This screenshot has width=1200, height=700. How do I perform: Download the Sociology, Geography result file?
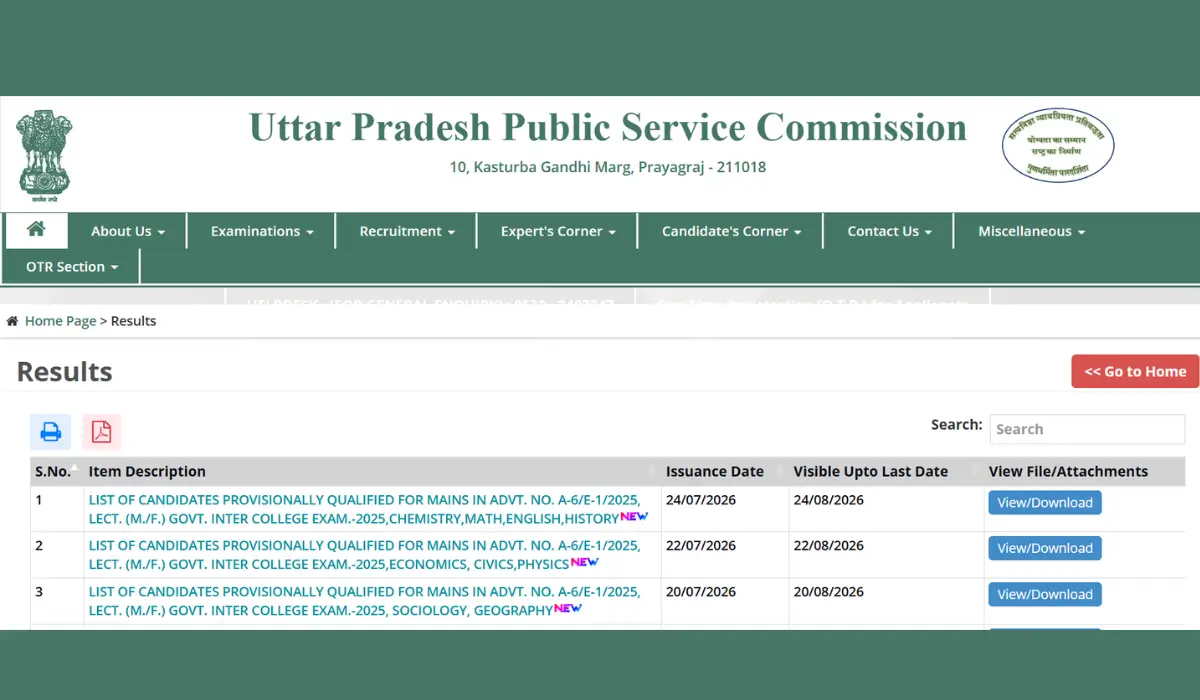coord(1045,594)
